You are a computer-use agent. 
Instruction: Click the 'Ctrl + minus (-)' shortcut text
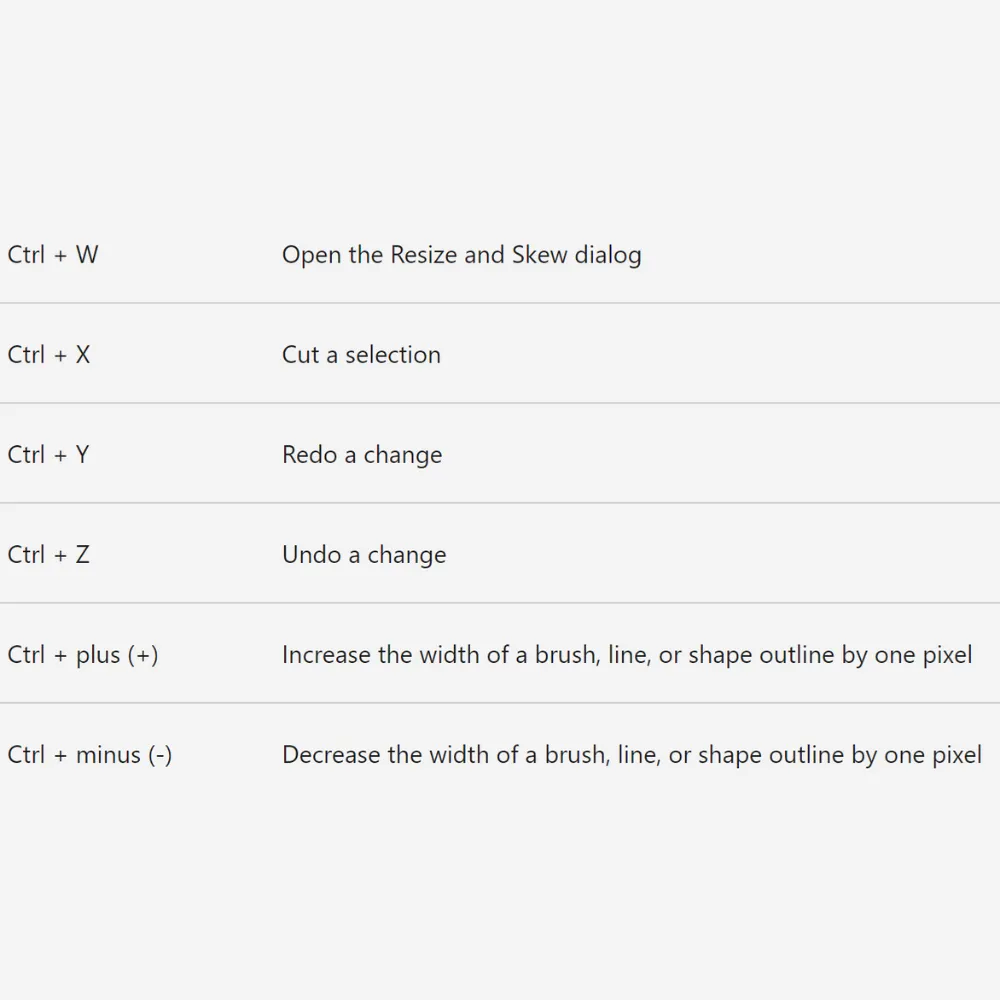tap(90, 755)
